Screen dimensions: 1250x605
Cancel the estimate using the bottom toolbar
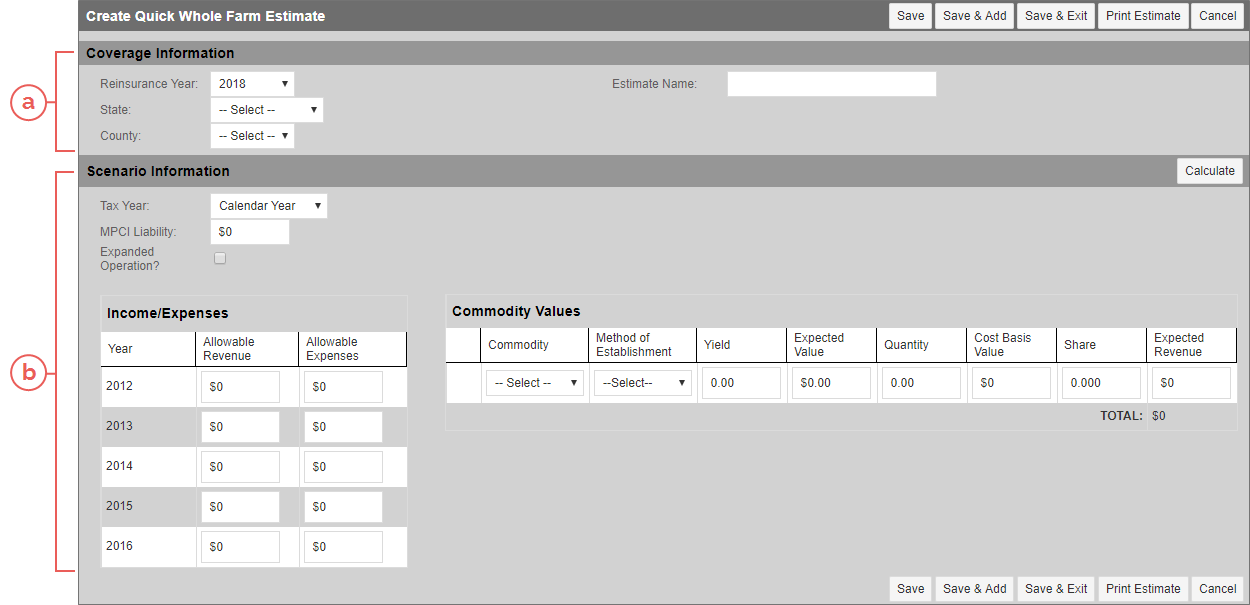[x=1217, y=588]
